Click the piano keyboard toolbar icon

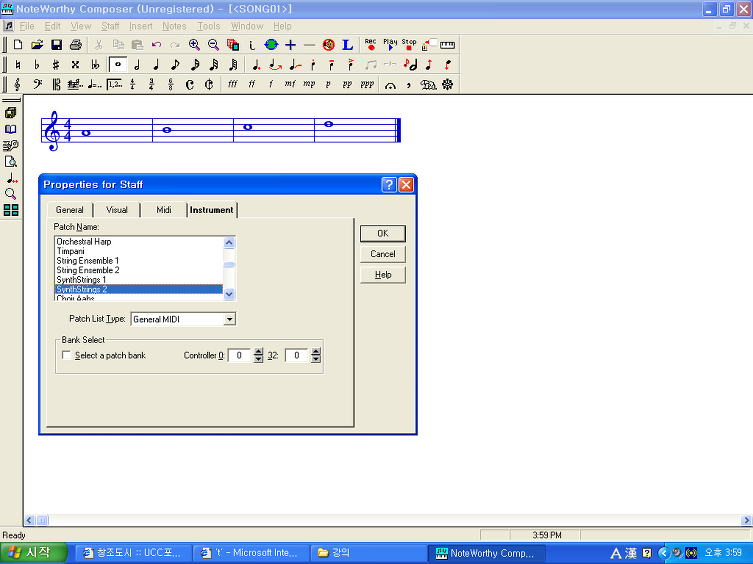[447, 45]
